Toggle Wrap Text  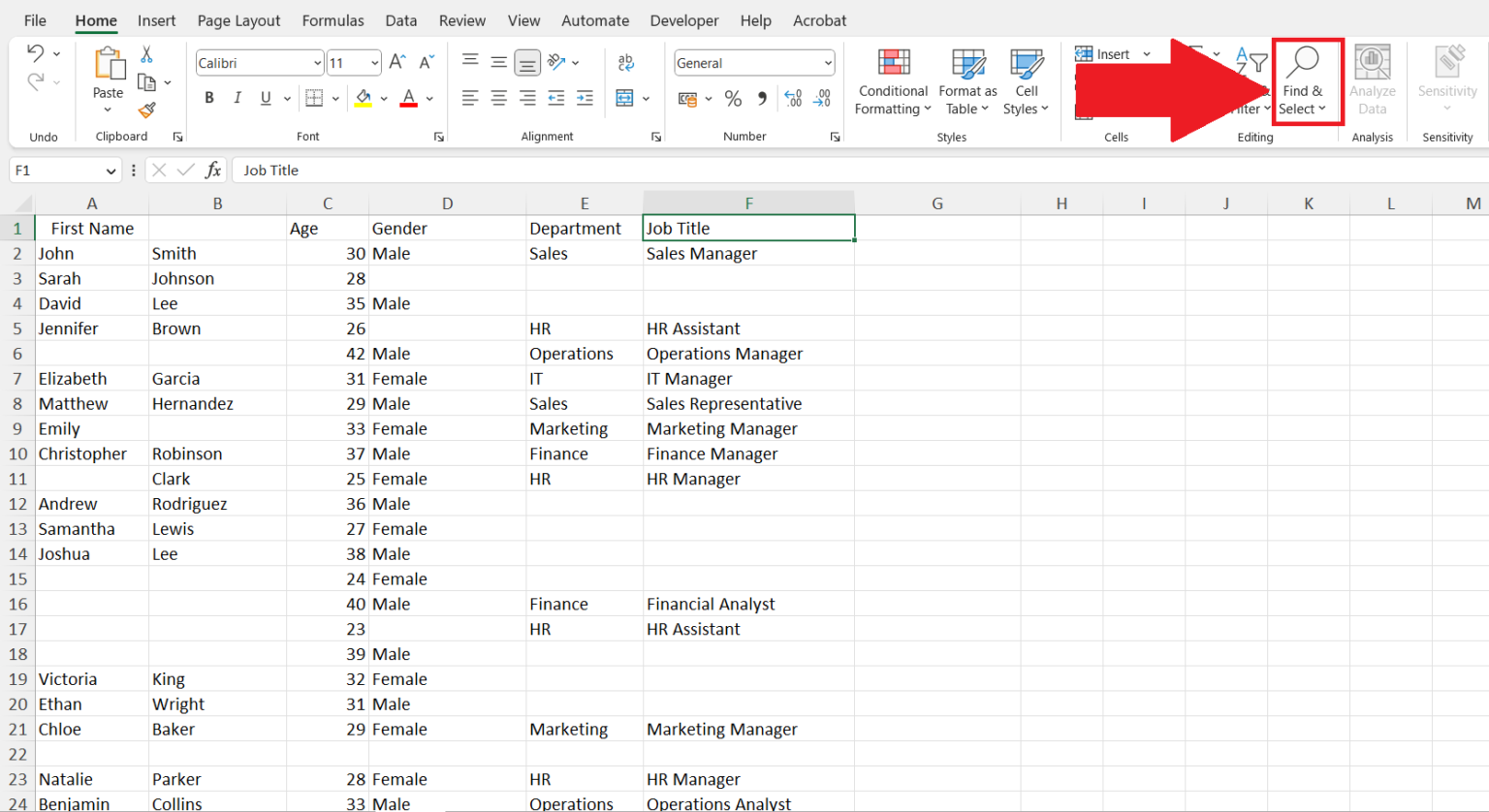[x=626, y=62]
